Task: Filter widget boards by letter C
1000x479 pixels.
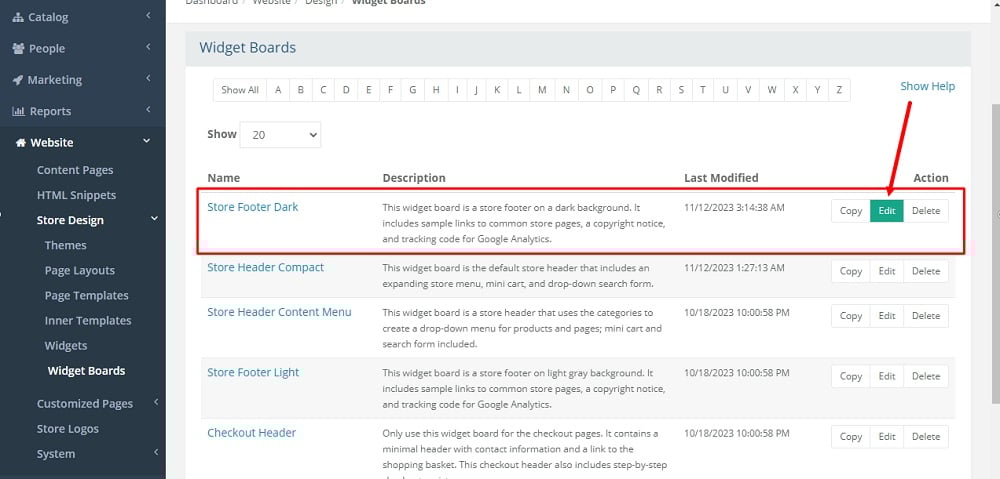Action: pos(323,90)
